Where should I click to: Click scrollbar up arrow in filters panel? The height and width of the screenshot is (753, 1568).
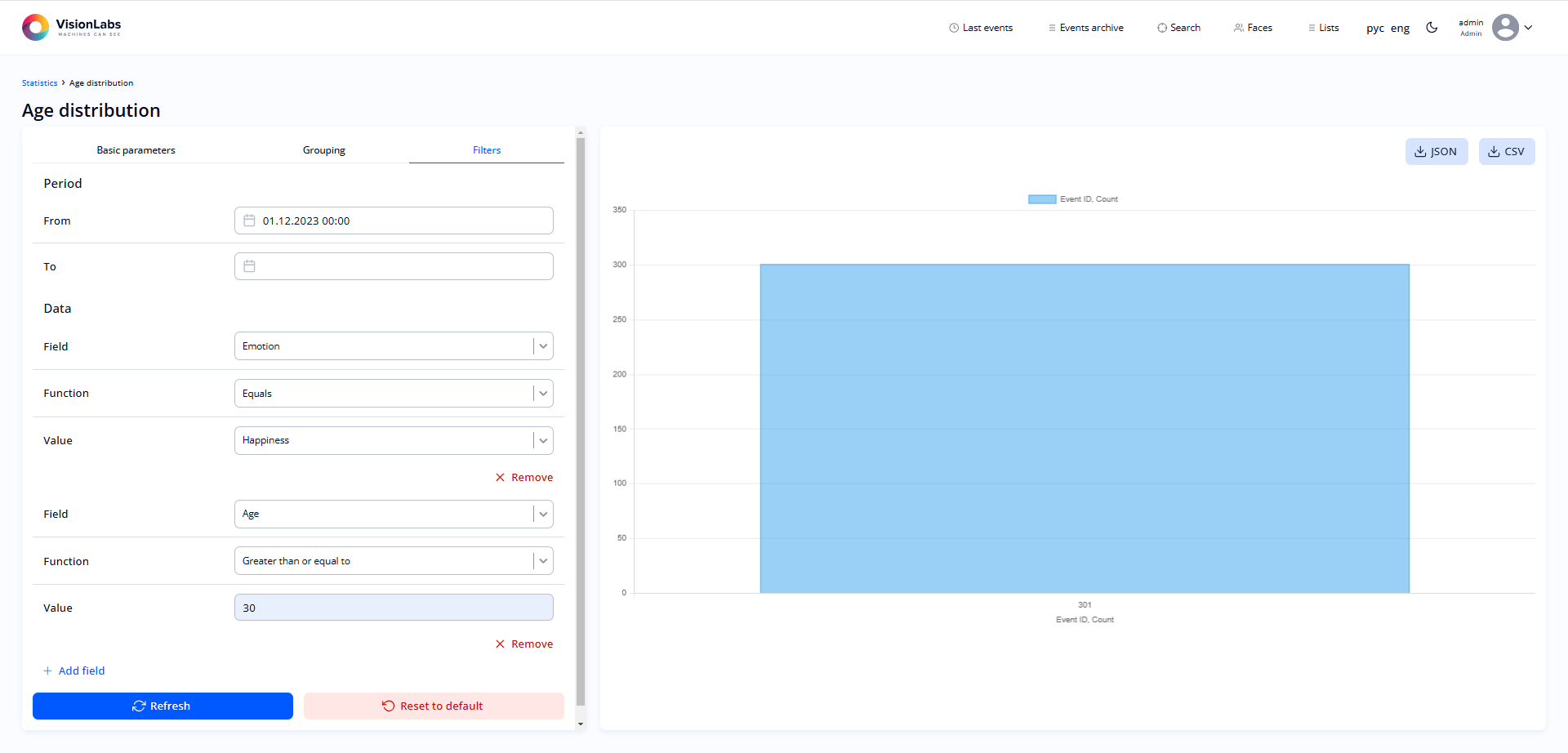click(581, 132)
